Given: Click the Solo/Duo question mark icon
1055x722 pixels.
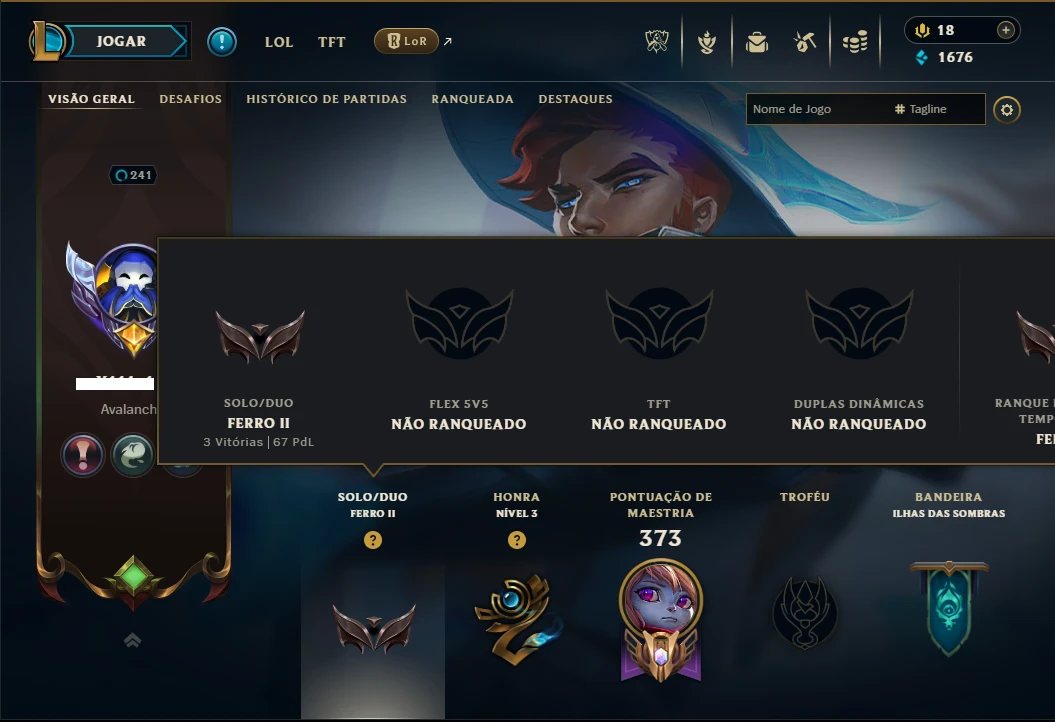Looking at the screenshot, I should pos(373,540).
